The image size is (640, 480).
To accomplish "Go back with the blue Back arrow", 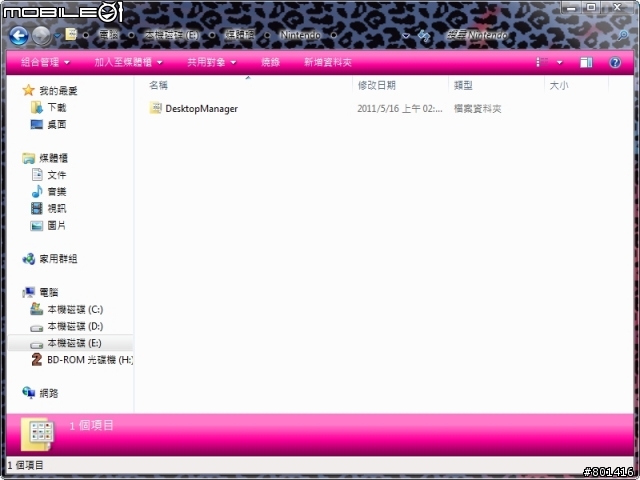I will pyautogui.click(x=19, y=36).
